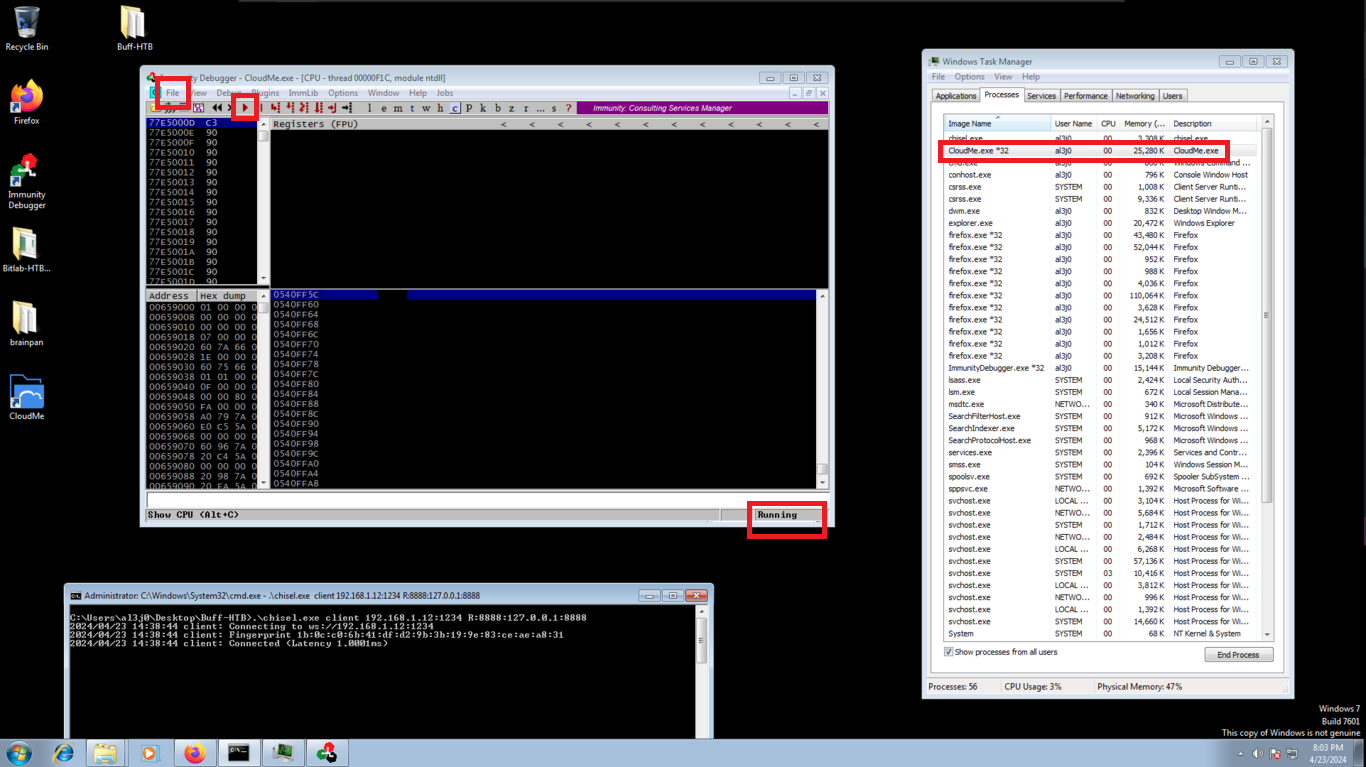The height and width of the screenshot is (767, 1366).
Task: Show Hardware breakpoints with the 'z' button
Action: click(511, 108)
